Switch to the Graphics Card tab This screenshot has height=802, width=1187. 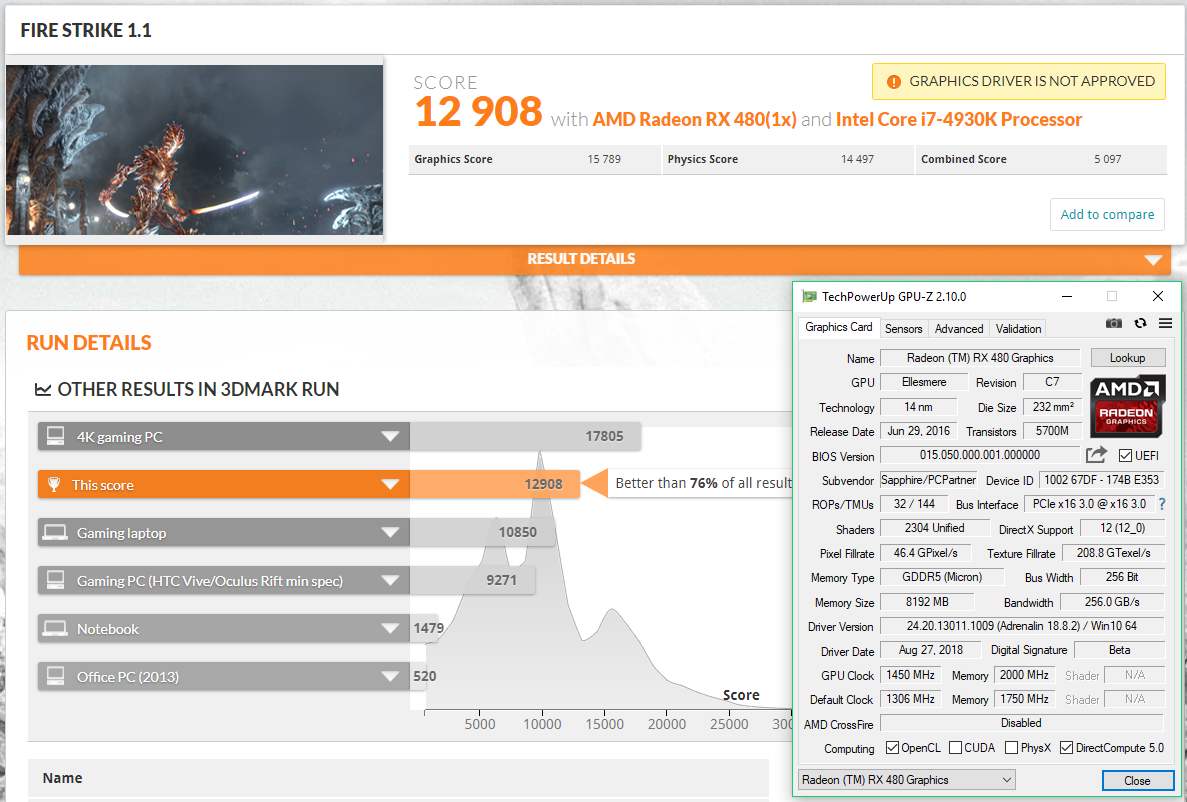tap(839, 327)
